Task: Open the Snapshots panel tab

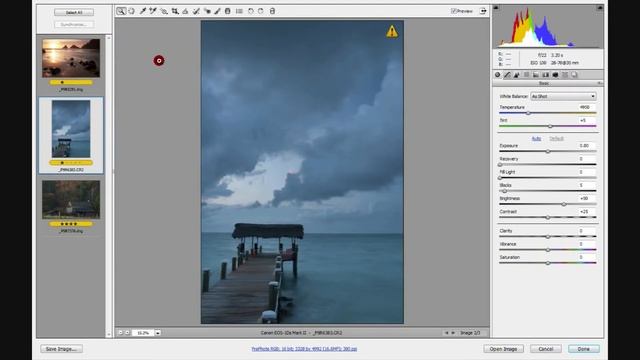Action: pos(574,75)
